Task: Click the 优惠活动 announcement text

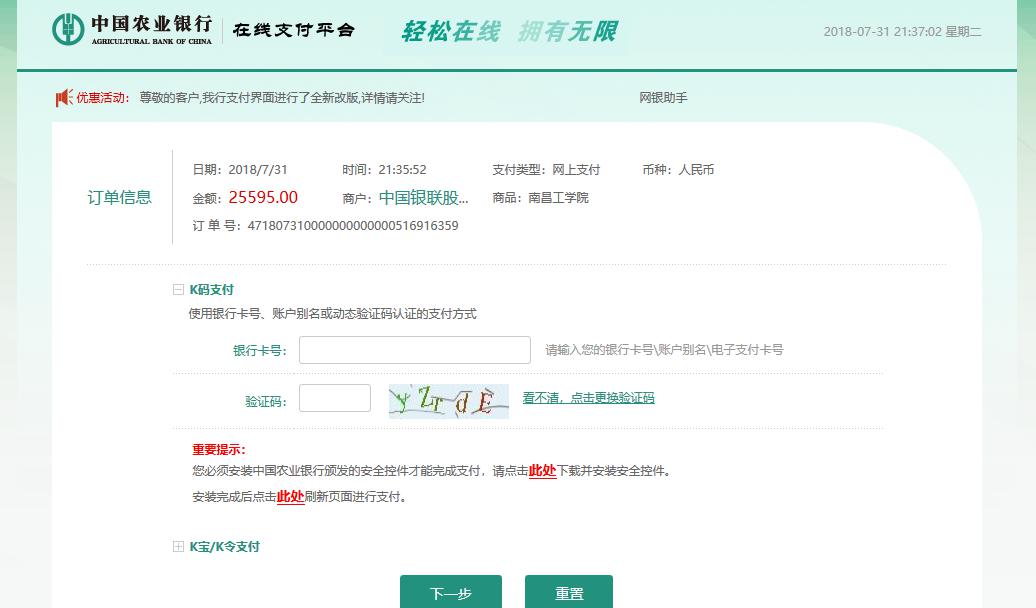Action: 102,98
